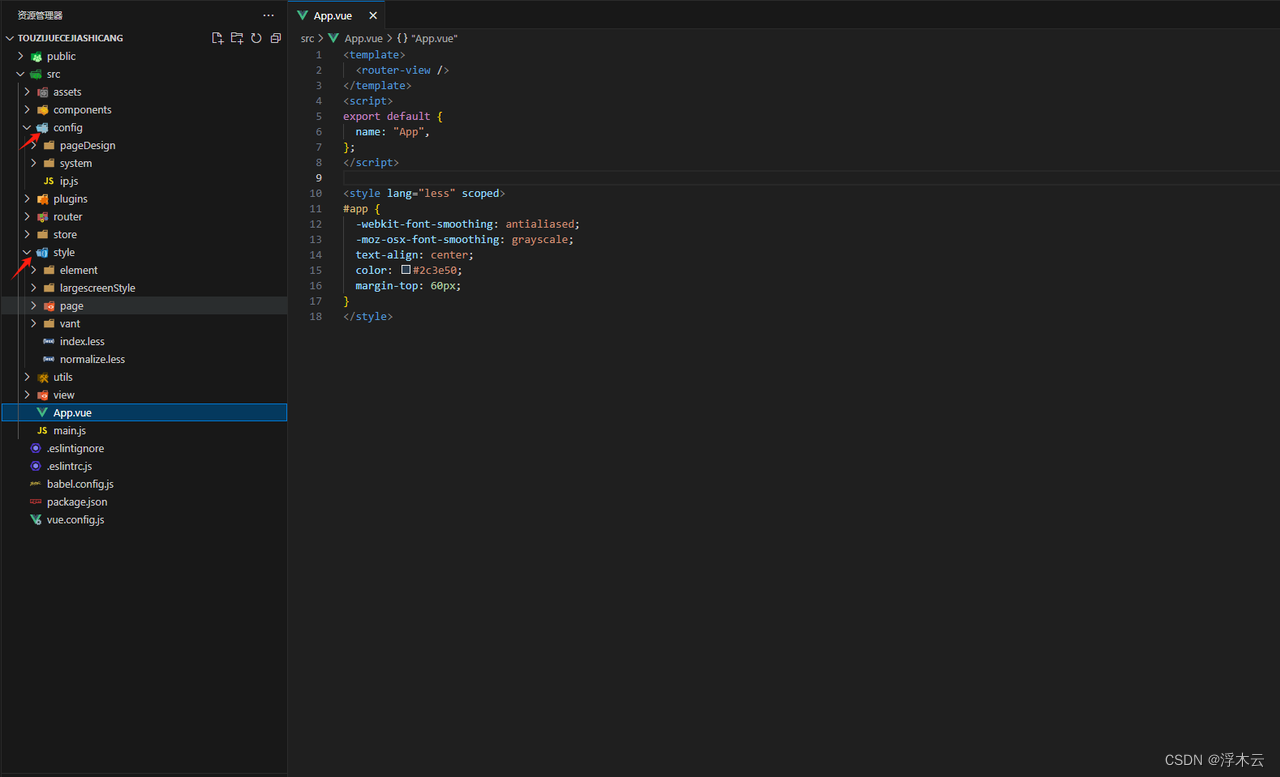1280x777 pixels.
Task: Expand the components folder chevron
Action: [27, 110]
